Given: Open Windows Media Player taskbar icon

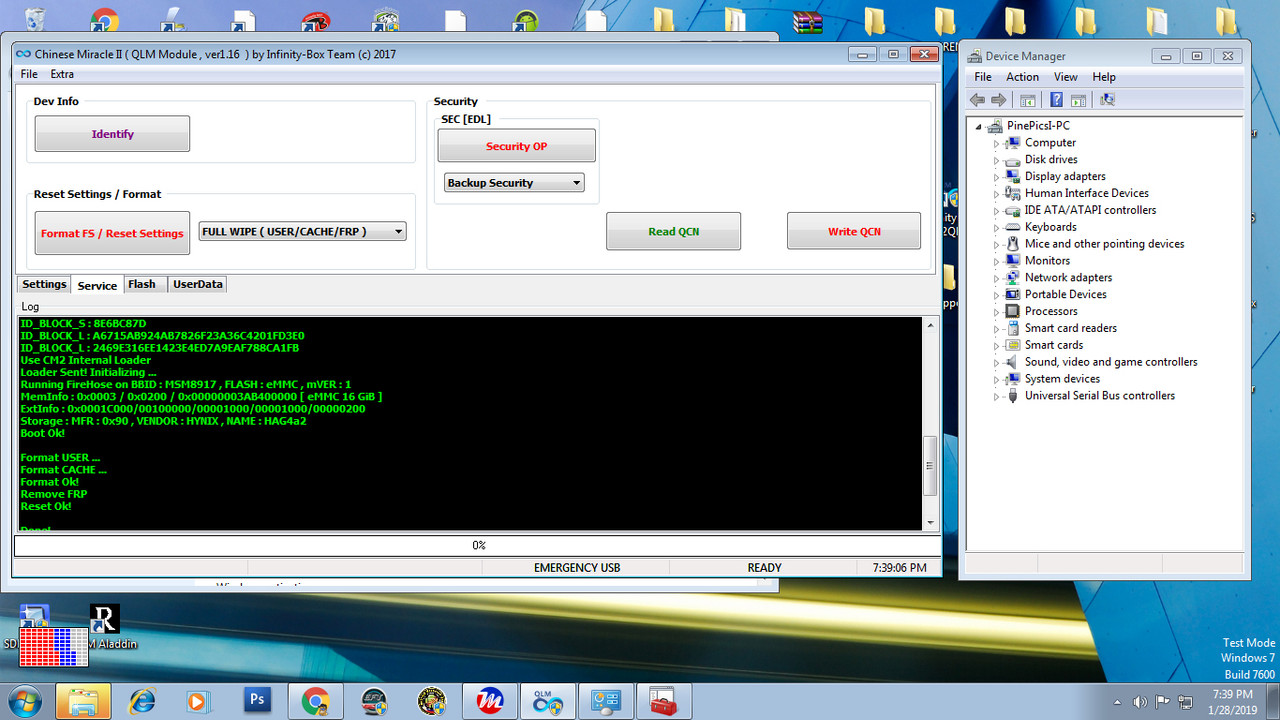Looking at the screenshot, I should (x=199, y=701).
